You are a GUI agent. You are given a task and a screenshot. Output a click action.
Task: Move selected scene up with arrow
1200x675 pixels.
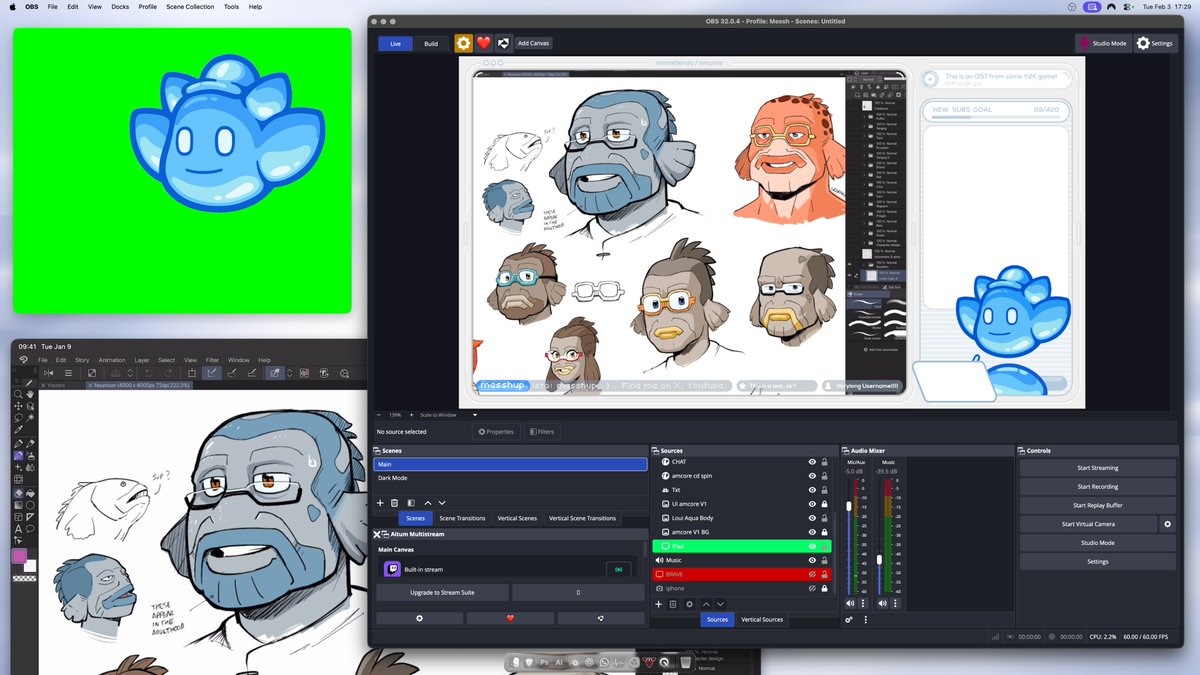pos(428,503)
